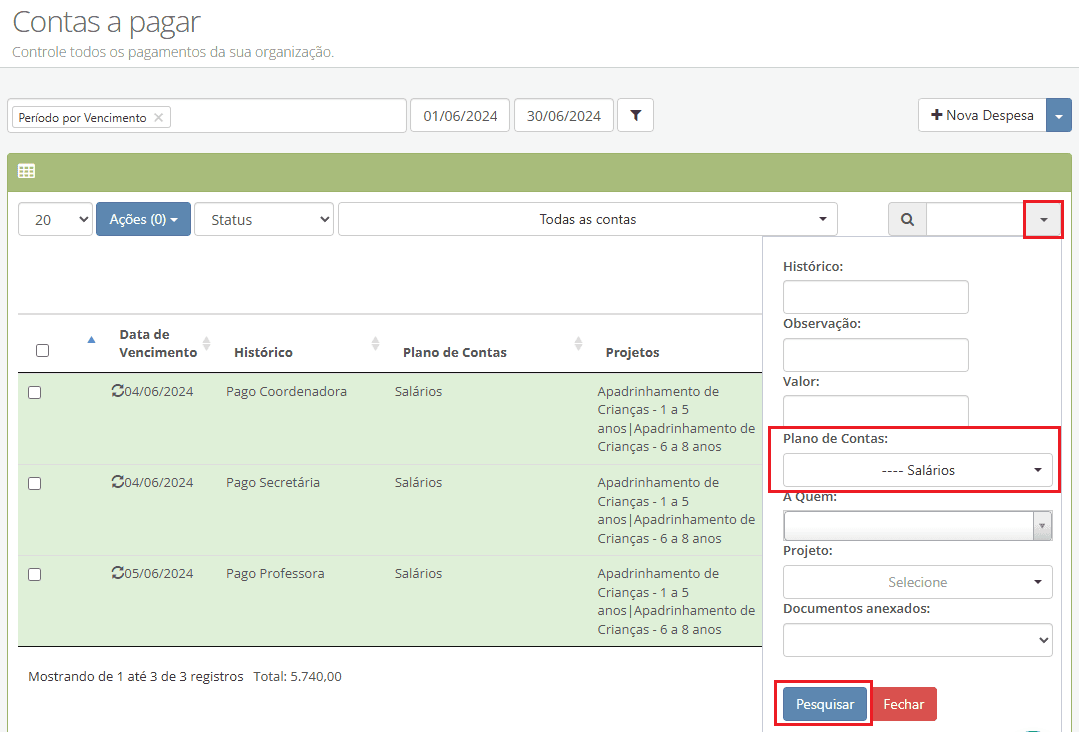Click the Total: 5.740,00 text
Screen dimensions: 1079x732
(x=297, y=676)
